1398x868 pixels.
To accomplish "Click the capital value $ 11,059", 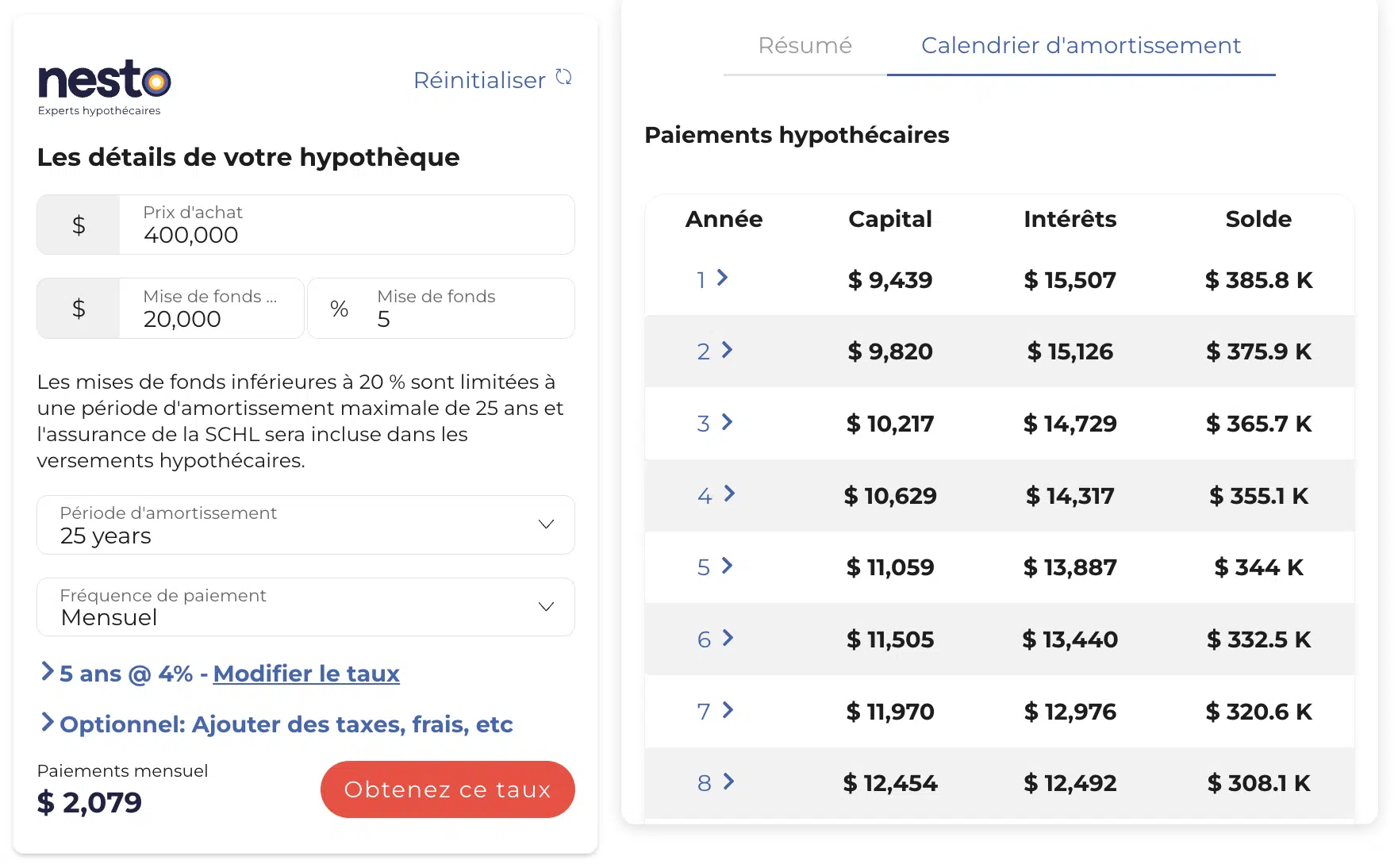I will coord(890,567).
